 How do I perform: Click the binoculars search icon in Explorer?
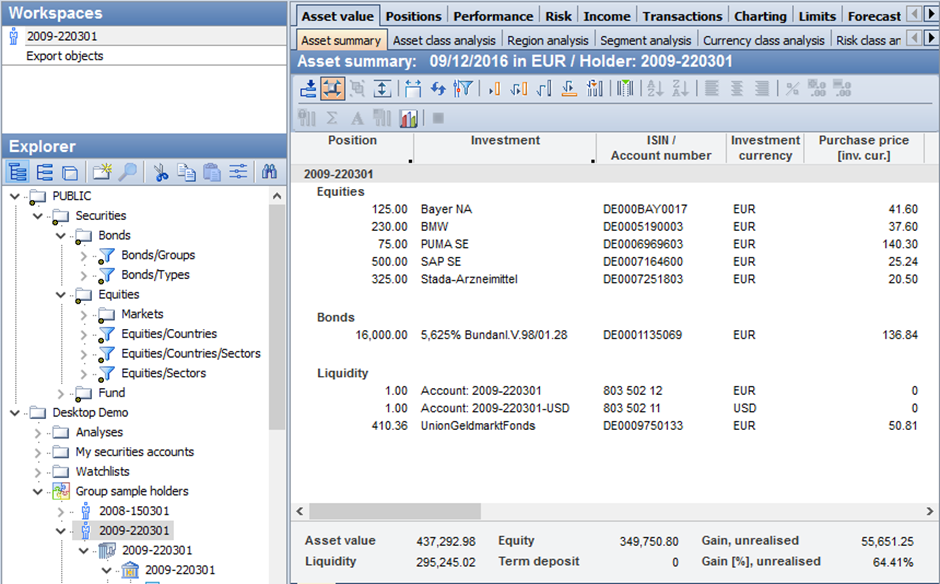[269, 172]
